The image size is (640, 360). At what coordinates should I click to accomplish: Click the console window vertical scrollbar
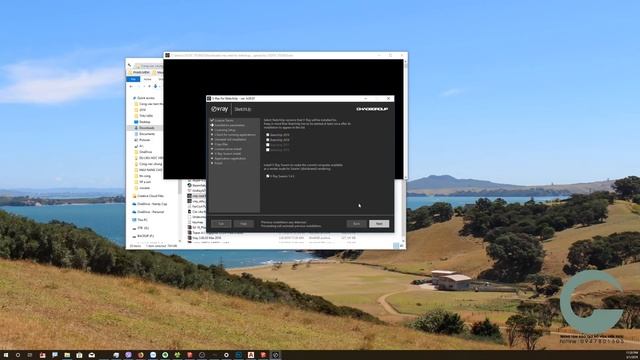pos(405,119)
